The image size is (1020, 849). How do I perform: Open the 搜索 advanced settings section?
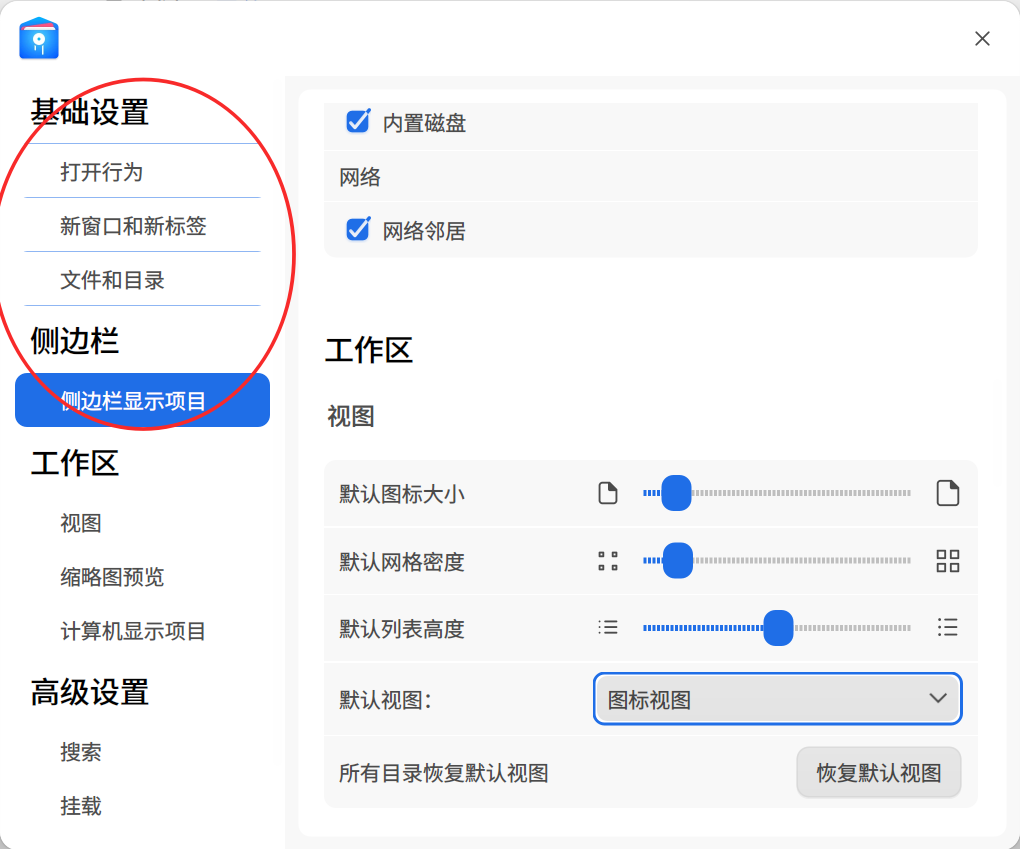point(81,751)
